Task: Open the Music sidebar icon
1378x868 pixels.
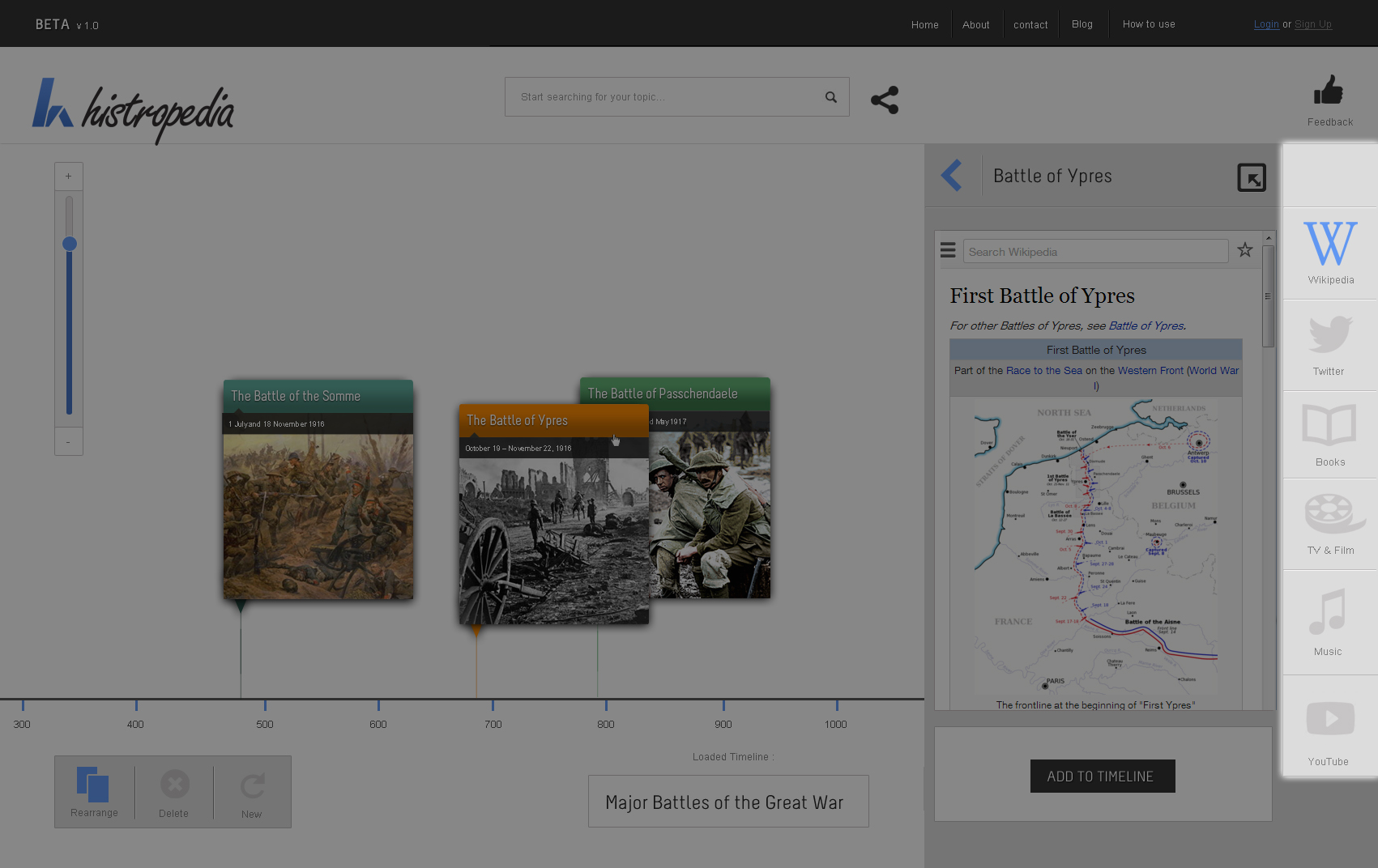Action: (1328, 620)
